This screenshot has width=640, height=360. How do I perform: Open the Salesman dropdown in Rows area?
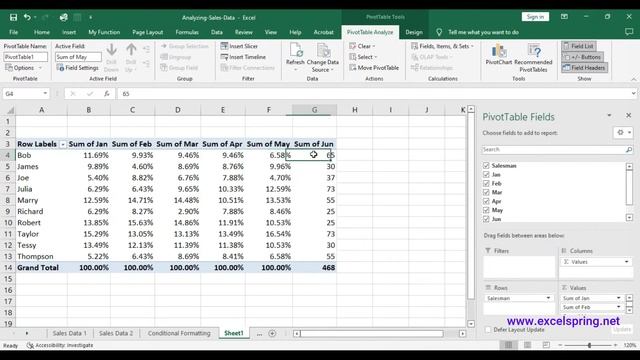pos(548,298)
